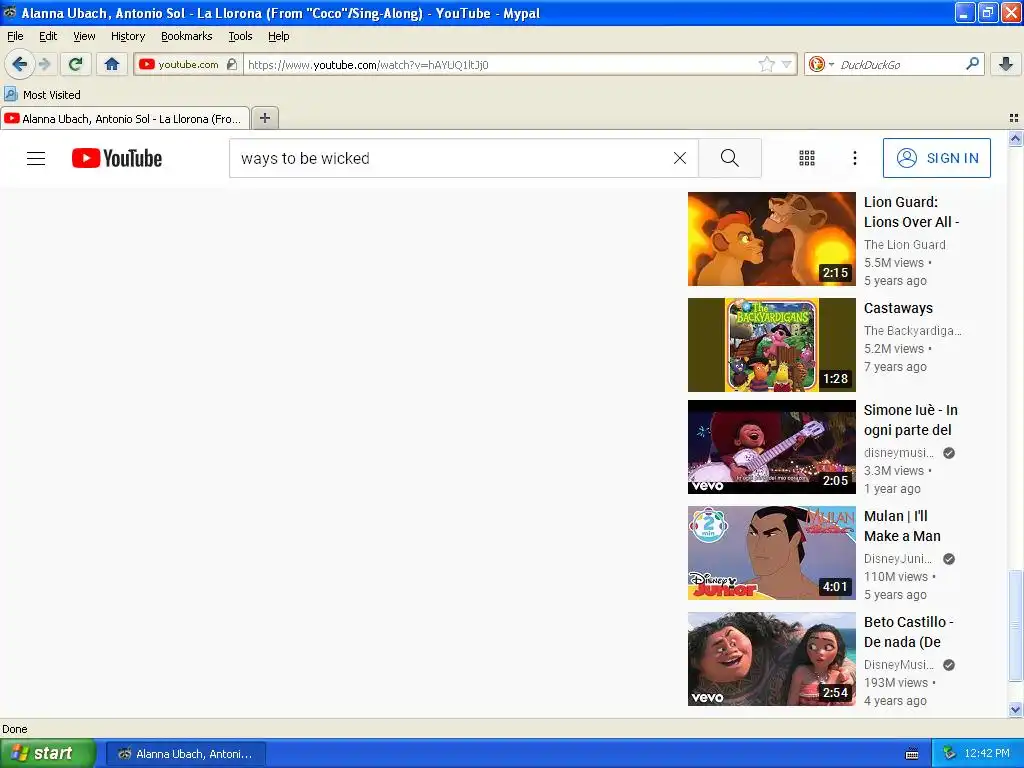1024x768 pixels.
Task: Click the Mypal taskbar window button
Action: [185, 754]
